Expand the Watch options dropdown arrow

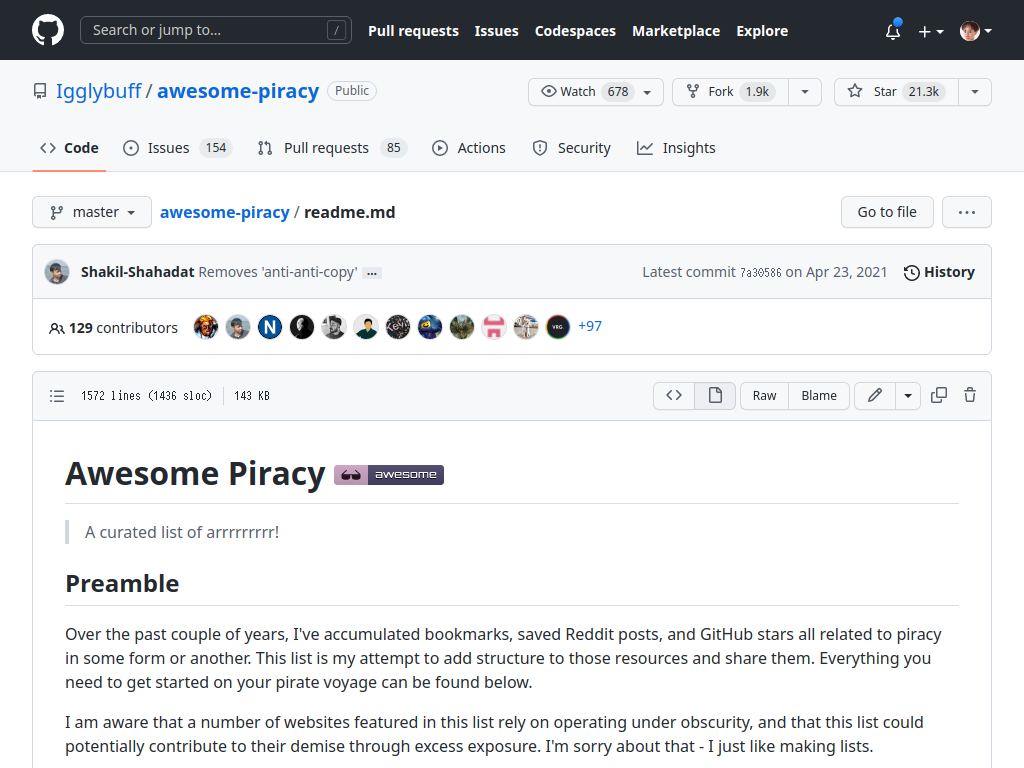pyautogui.click(x=648, y=92)
